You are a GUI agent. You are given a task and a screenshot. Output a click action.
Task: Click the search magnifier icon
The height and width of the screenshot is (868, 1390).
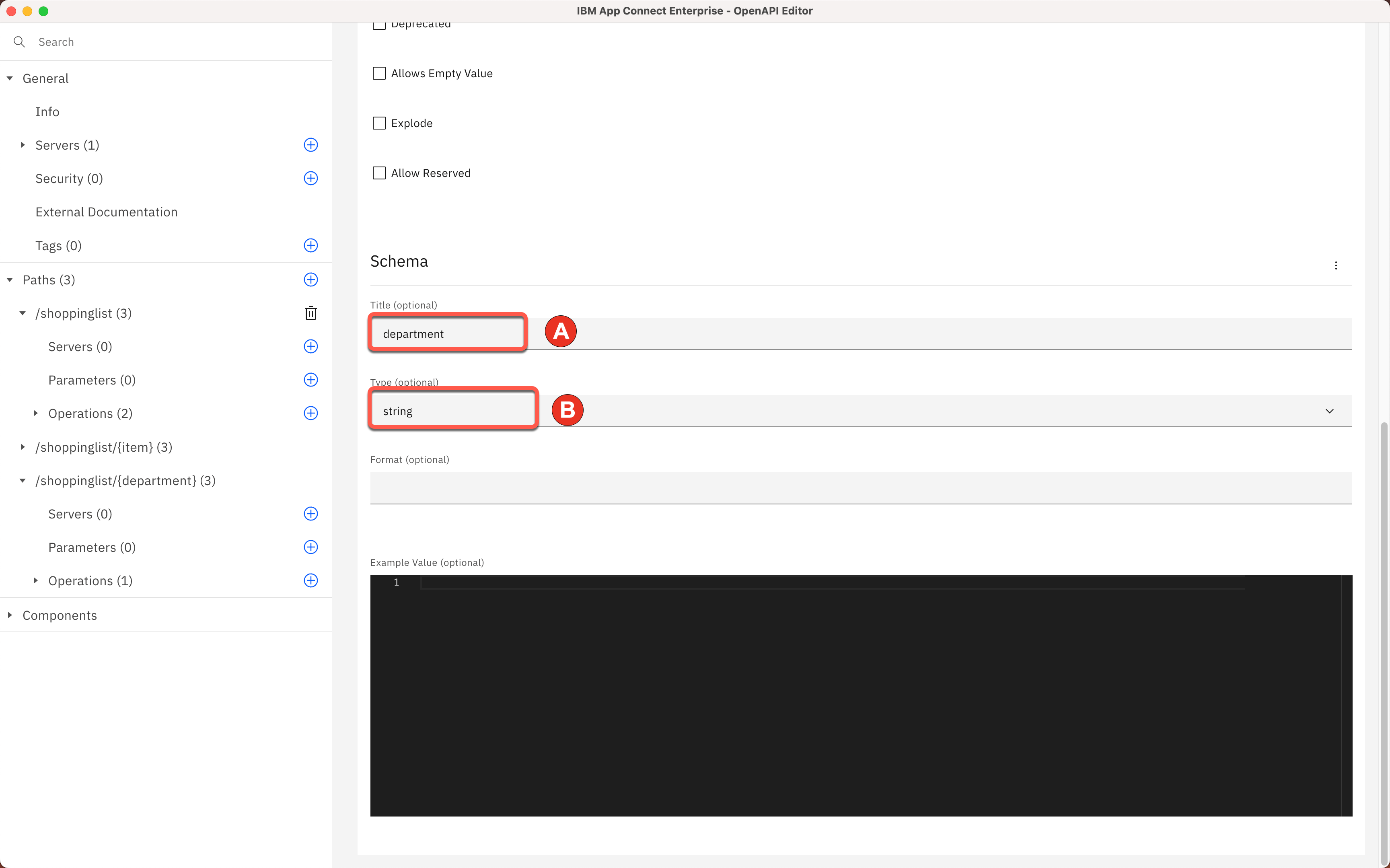coord(19,41)
